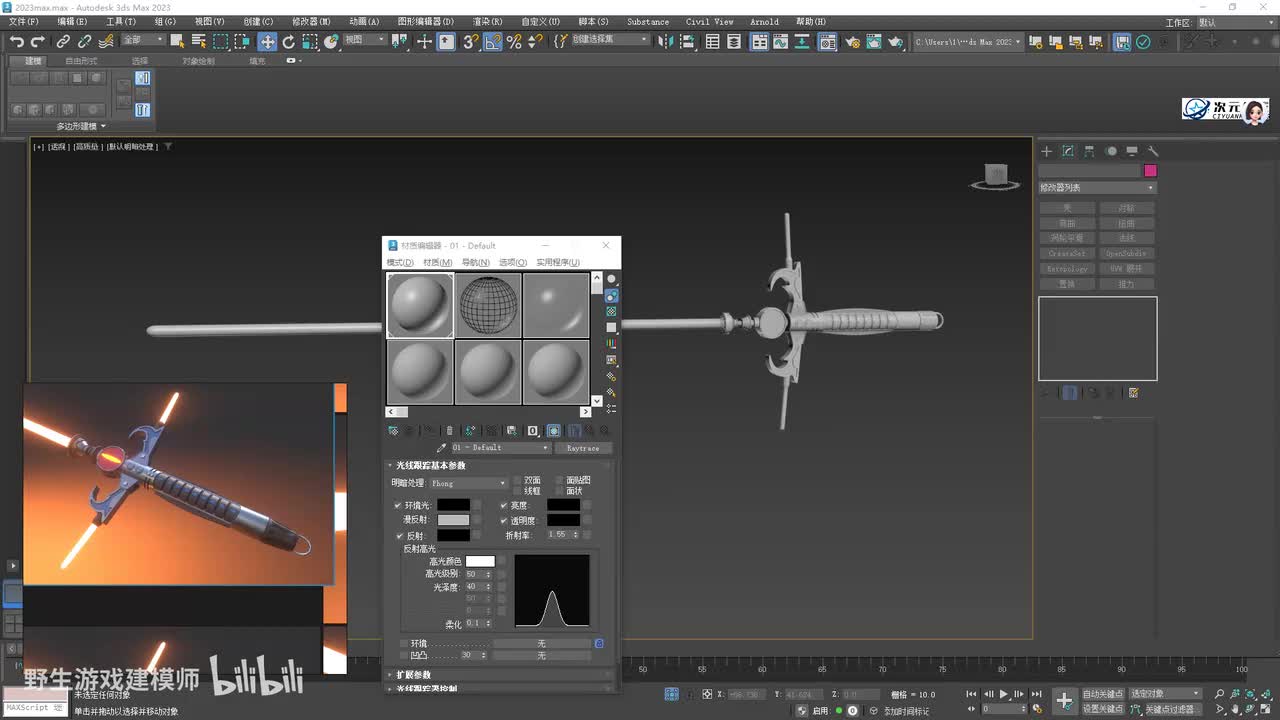Click the material eyedropper pick icon

pyautogui.click(x=442, y=448)
